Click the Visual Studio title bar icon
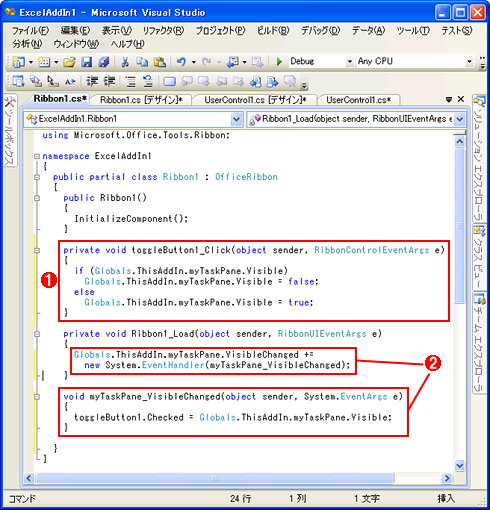This screenshot has width=490, height=510. [10, 12]
